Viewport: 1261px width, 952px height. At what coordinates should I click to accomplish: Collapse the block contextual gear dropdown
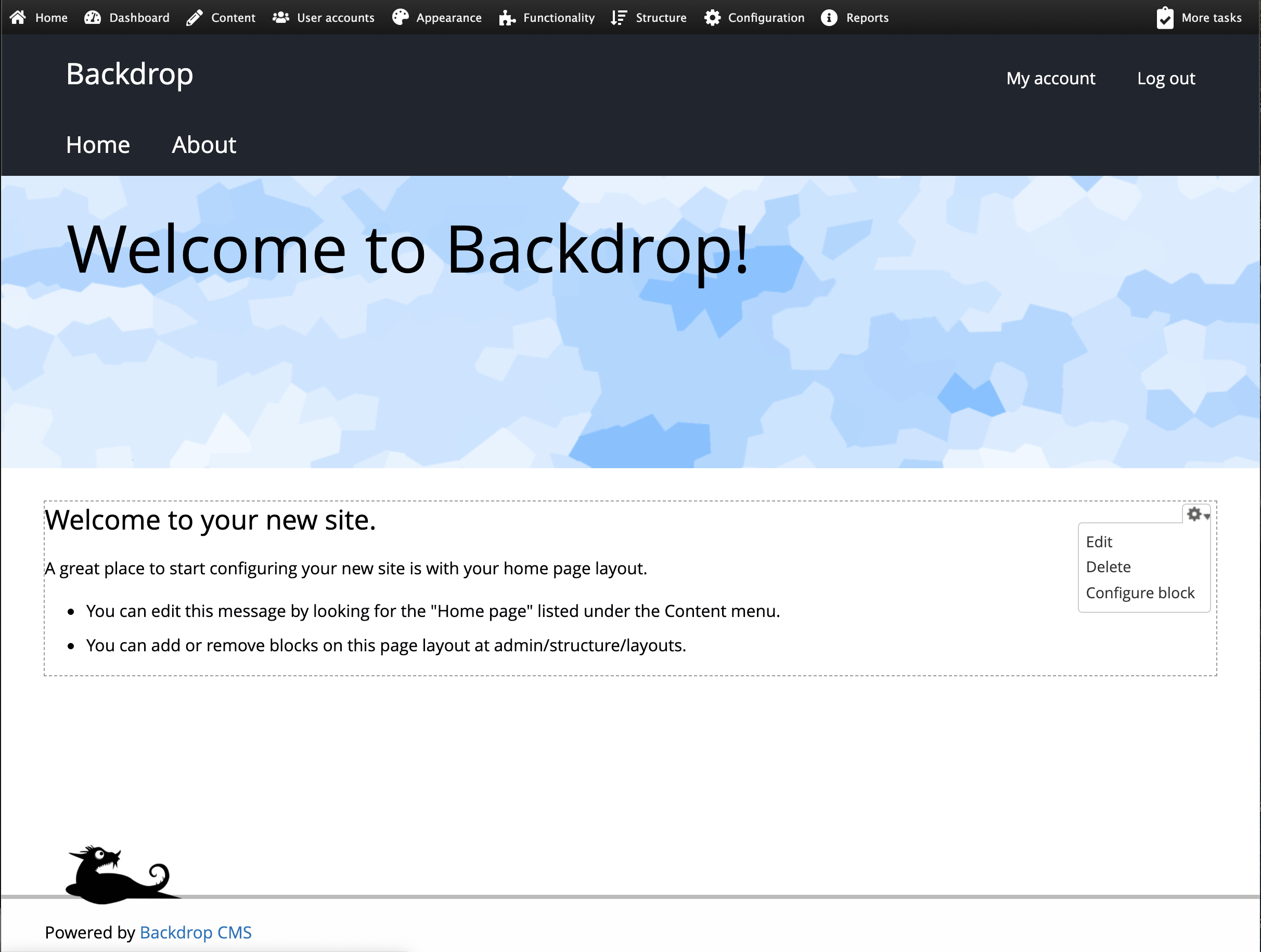click(x=1197, y=514)
